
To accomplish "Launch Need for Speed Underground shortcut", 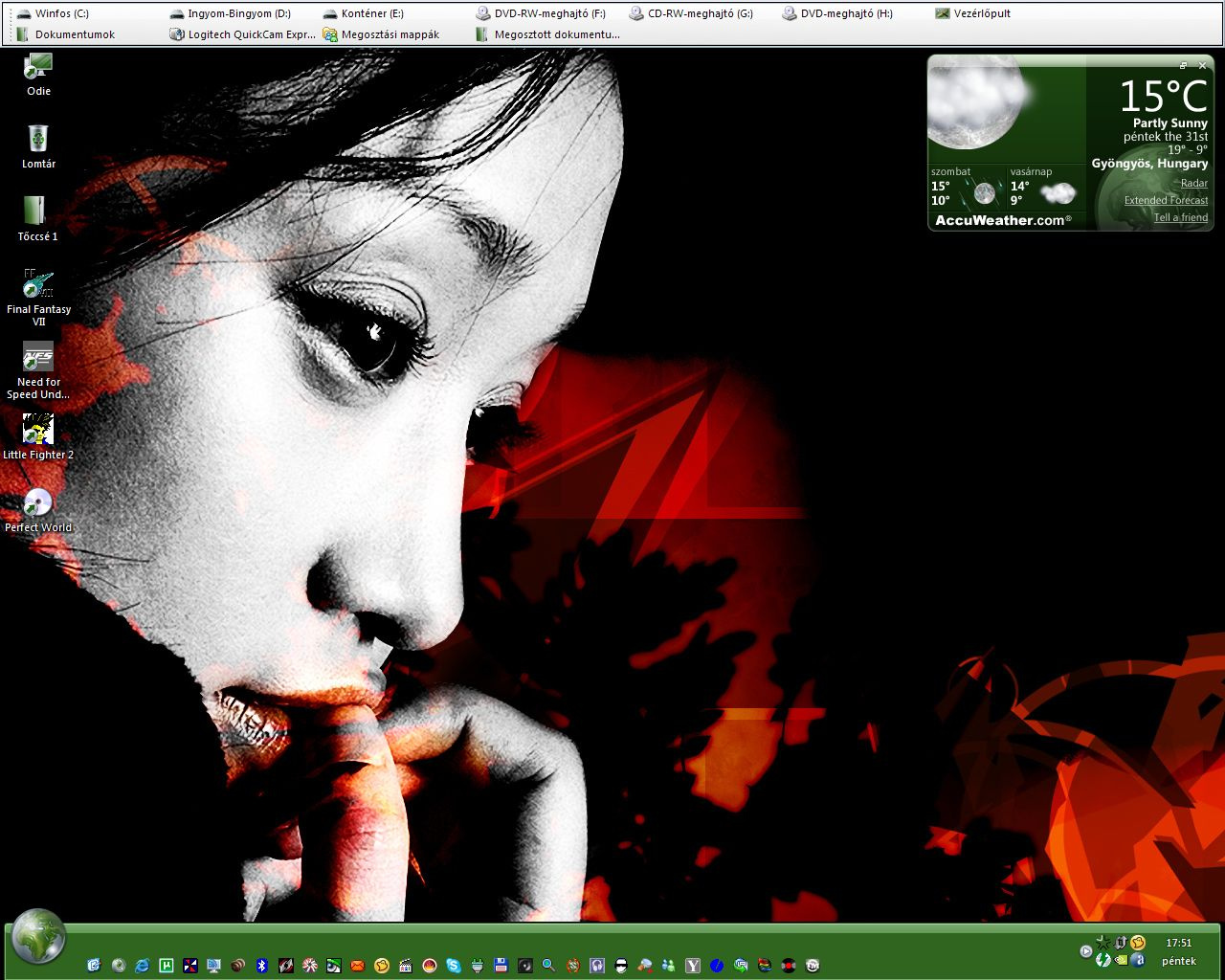I will [38, 370].
